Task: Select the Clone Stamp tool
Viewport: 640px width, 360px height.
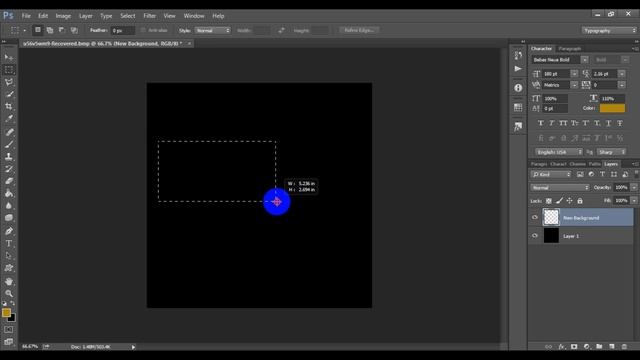Action: tap(9, 156)
